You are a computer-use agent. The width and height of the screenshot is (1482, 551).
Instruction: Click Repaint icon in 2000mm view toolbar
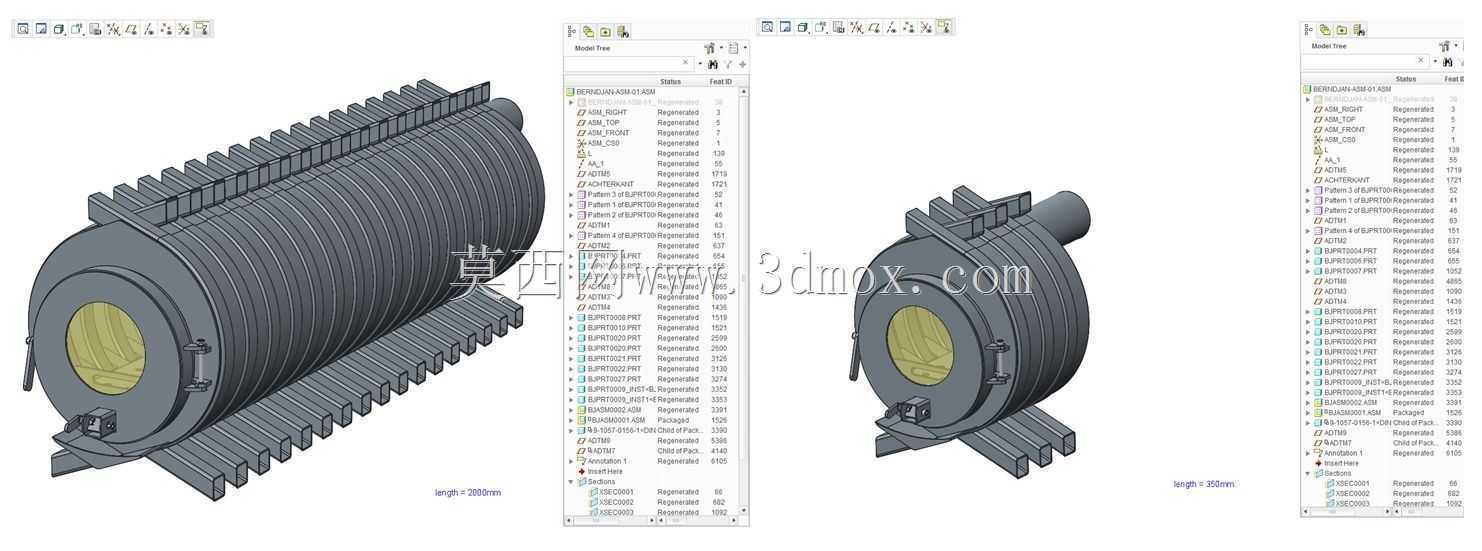click(x=41, y=29)
